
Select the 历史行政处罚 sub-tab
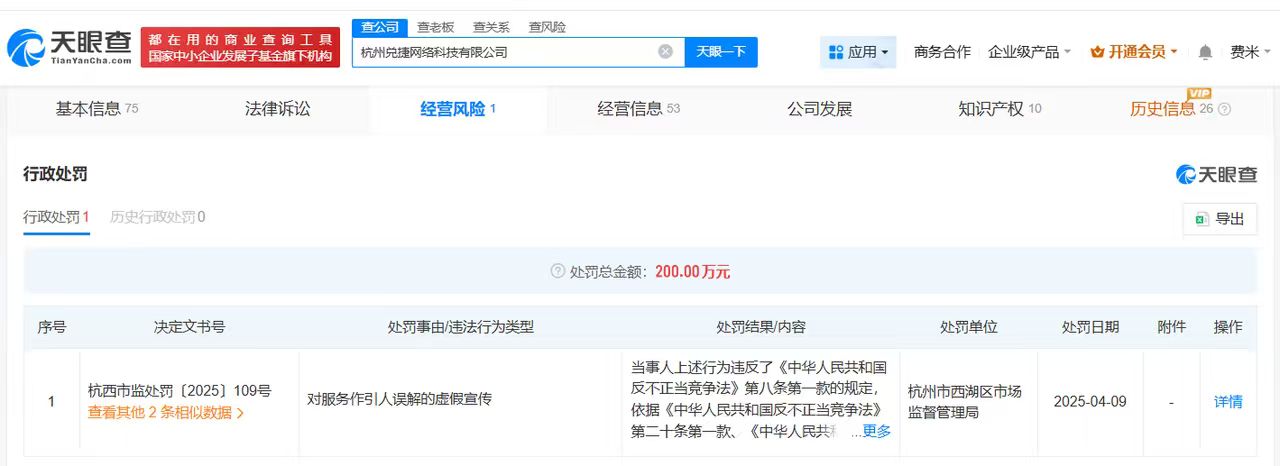pos(157,217)
